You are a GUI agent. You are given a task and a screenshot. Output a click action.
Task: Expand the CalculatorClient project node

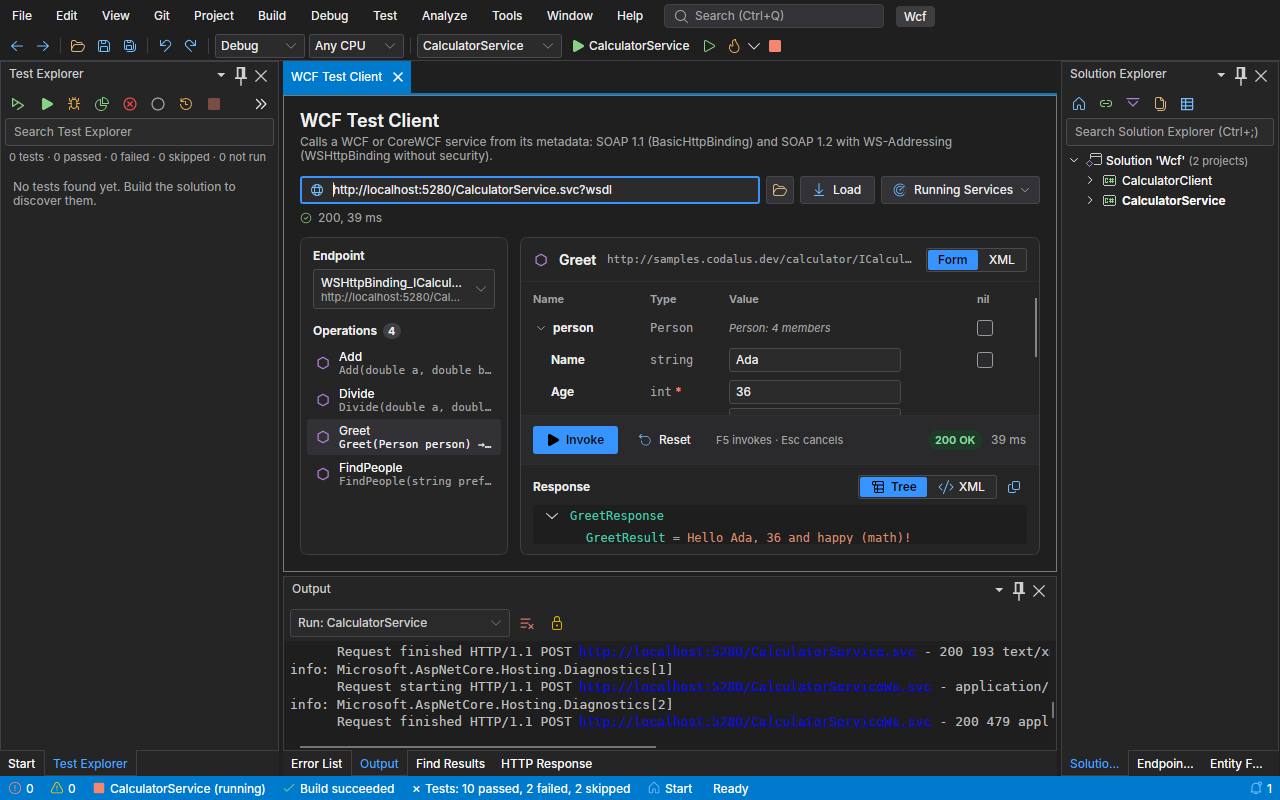pyautogui.click(x=1090, y=181)
